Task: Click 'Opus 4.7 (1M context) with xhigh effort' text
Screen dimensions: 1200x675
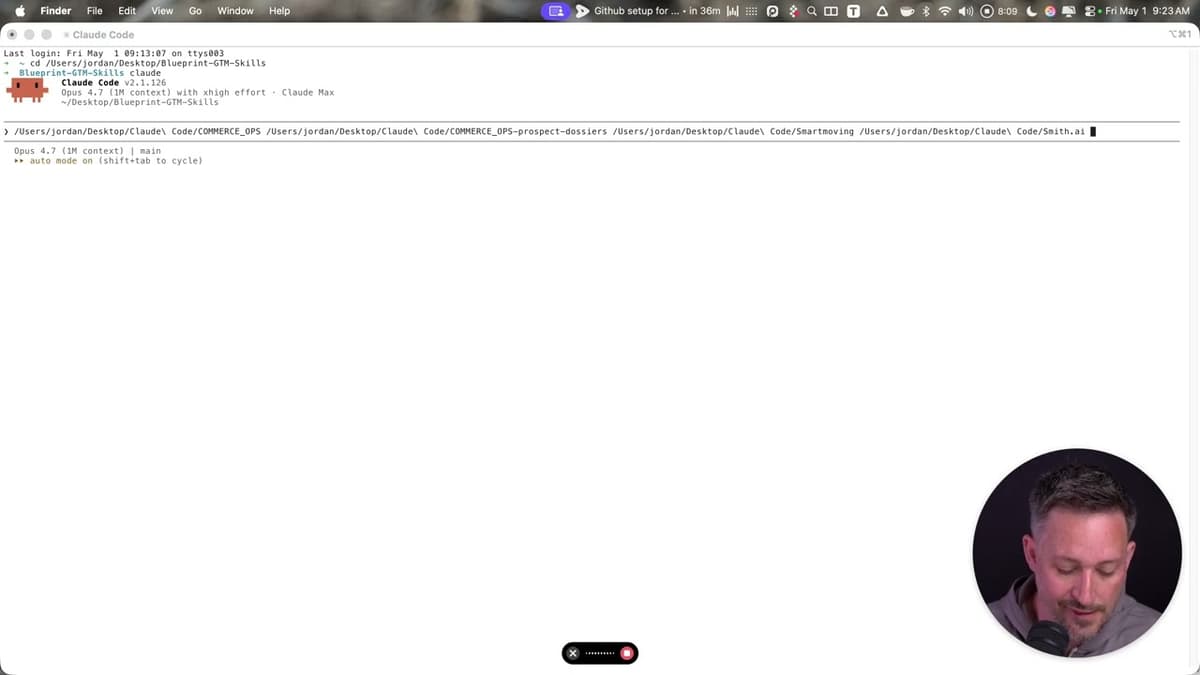Action: pyautogui.click(x=163, y=92)
